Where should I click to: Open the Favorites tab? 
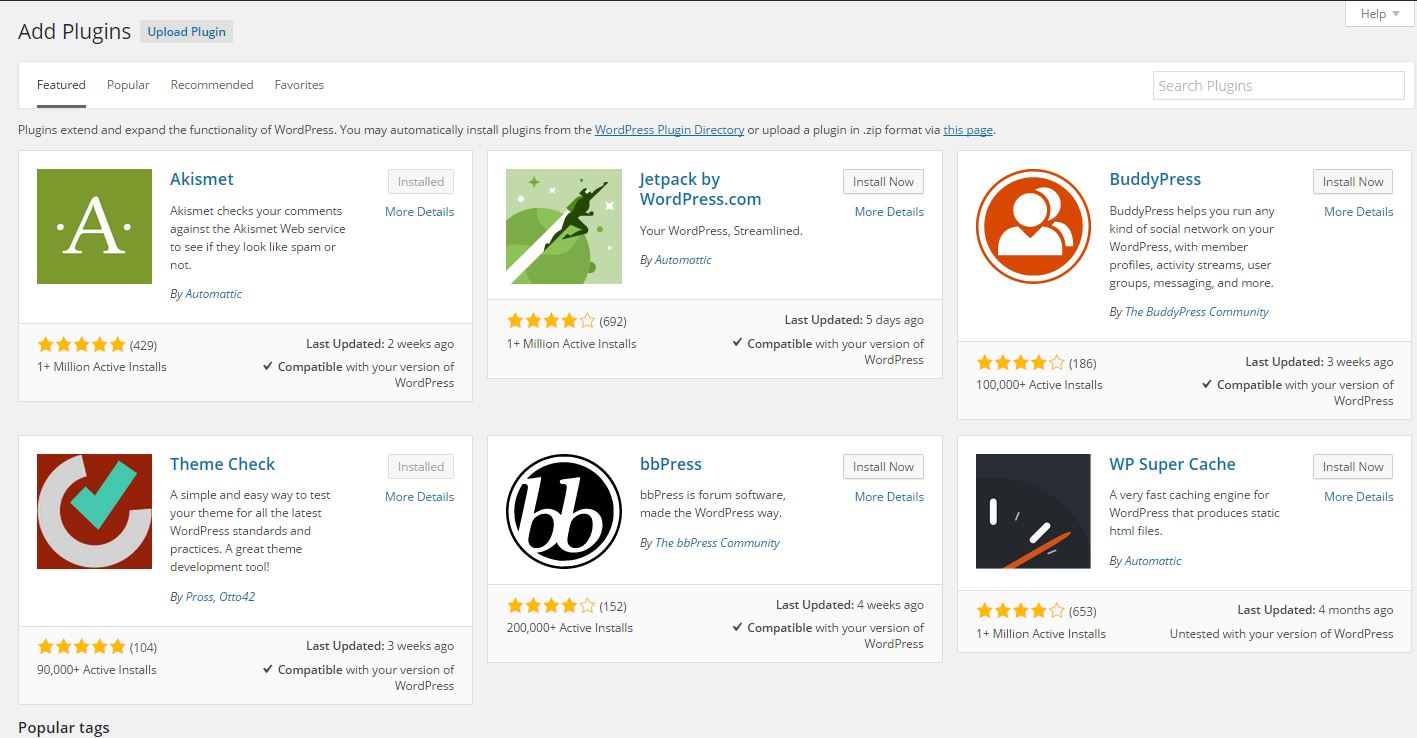[299, 85]
